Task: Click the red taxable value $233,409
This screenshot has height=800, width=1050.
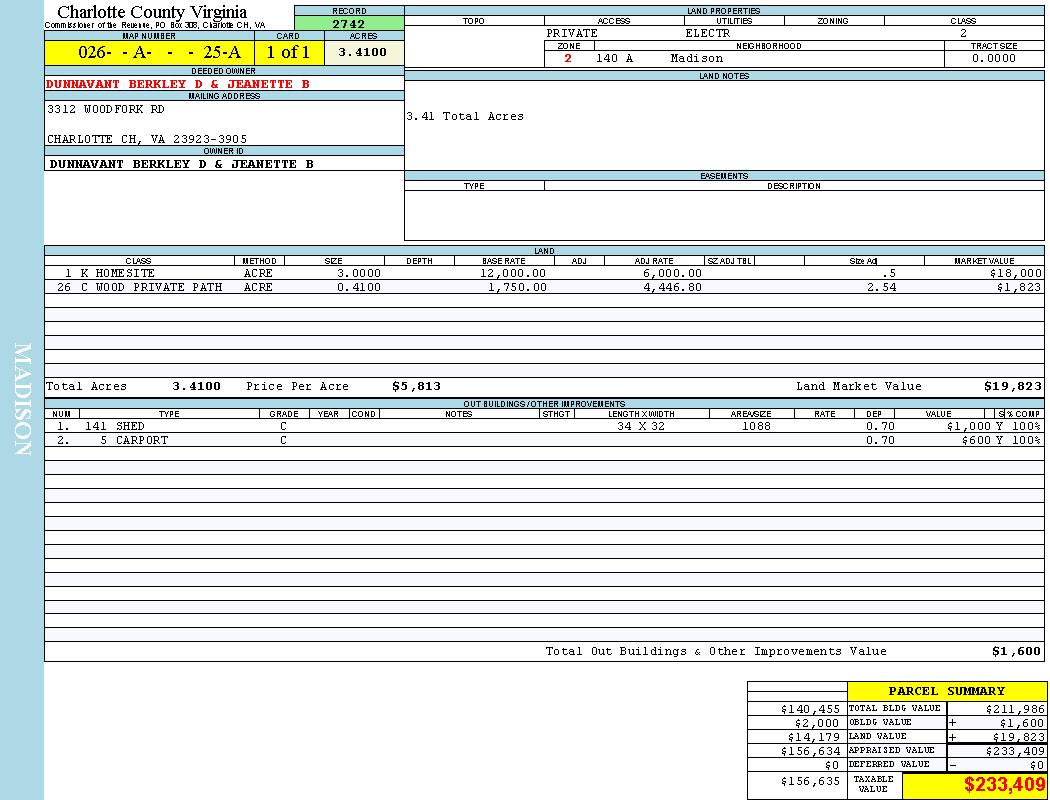Action: (1004, 785)
